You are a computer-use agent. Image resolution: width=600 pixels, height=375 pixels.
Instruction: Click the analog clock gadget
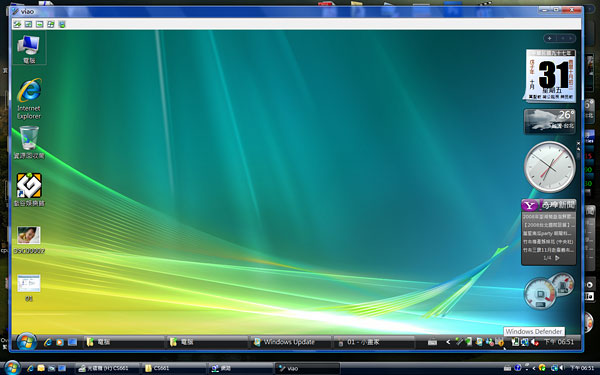549,167
